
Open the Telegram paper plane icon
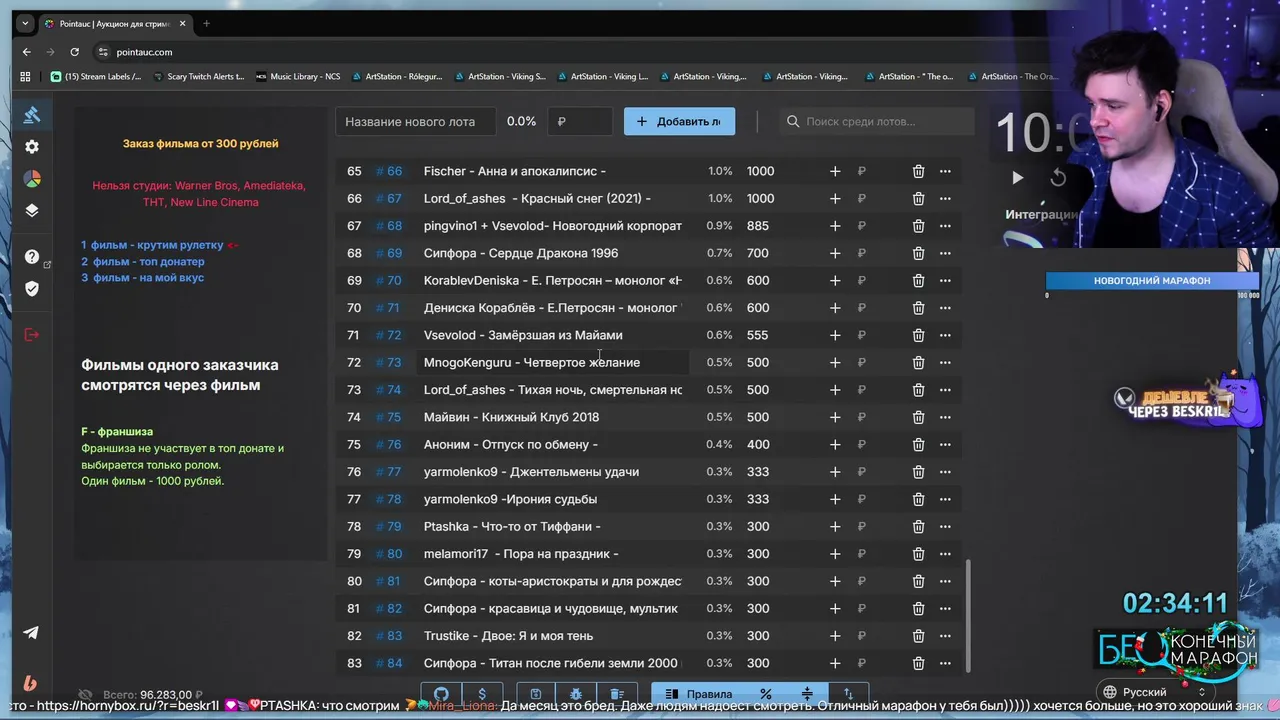click(31, 632)
